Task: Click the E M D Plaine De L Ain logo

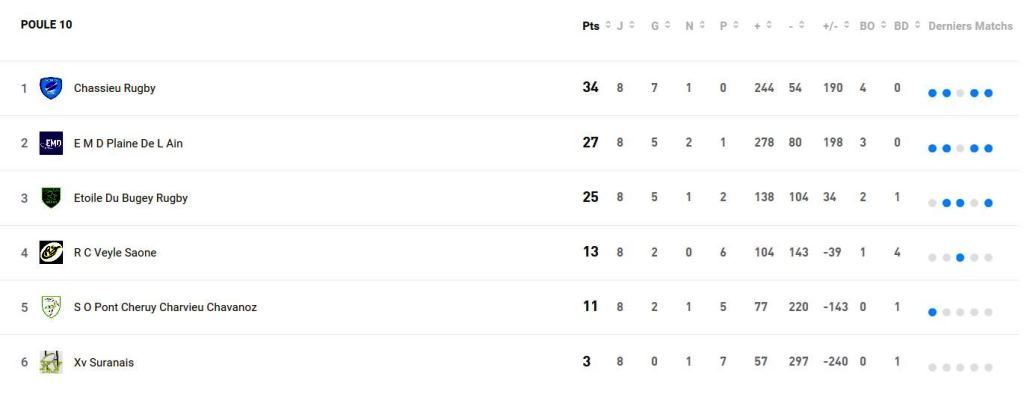Action: click(51, 143)
